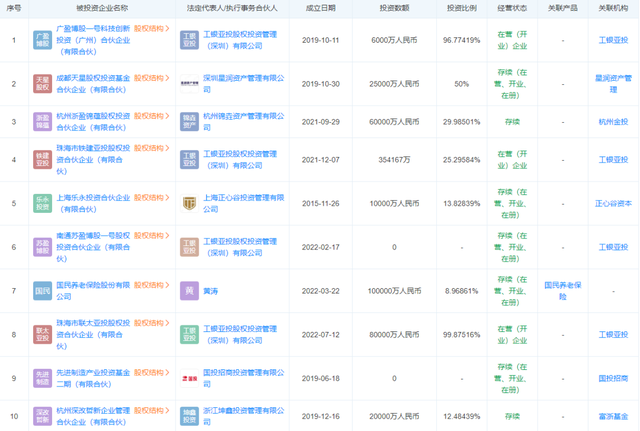
Task: Click the 天星股权 red logo in row 2
Action: [x=42, y=84]
